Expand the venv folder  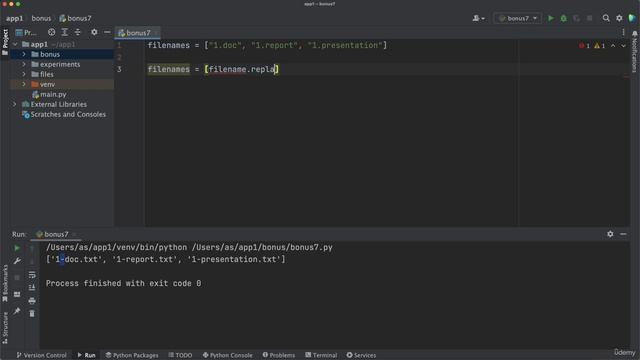24,84
